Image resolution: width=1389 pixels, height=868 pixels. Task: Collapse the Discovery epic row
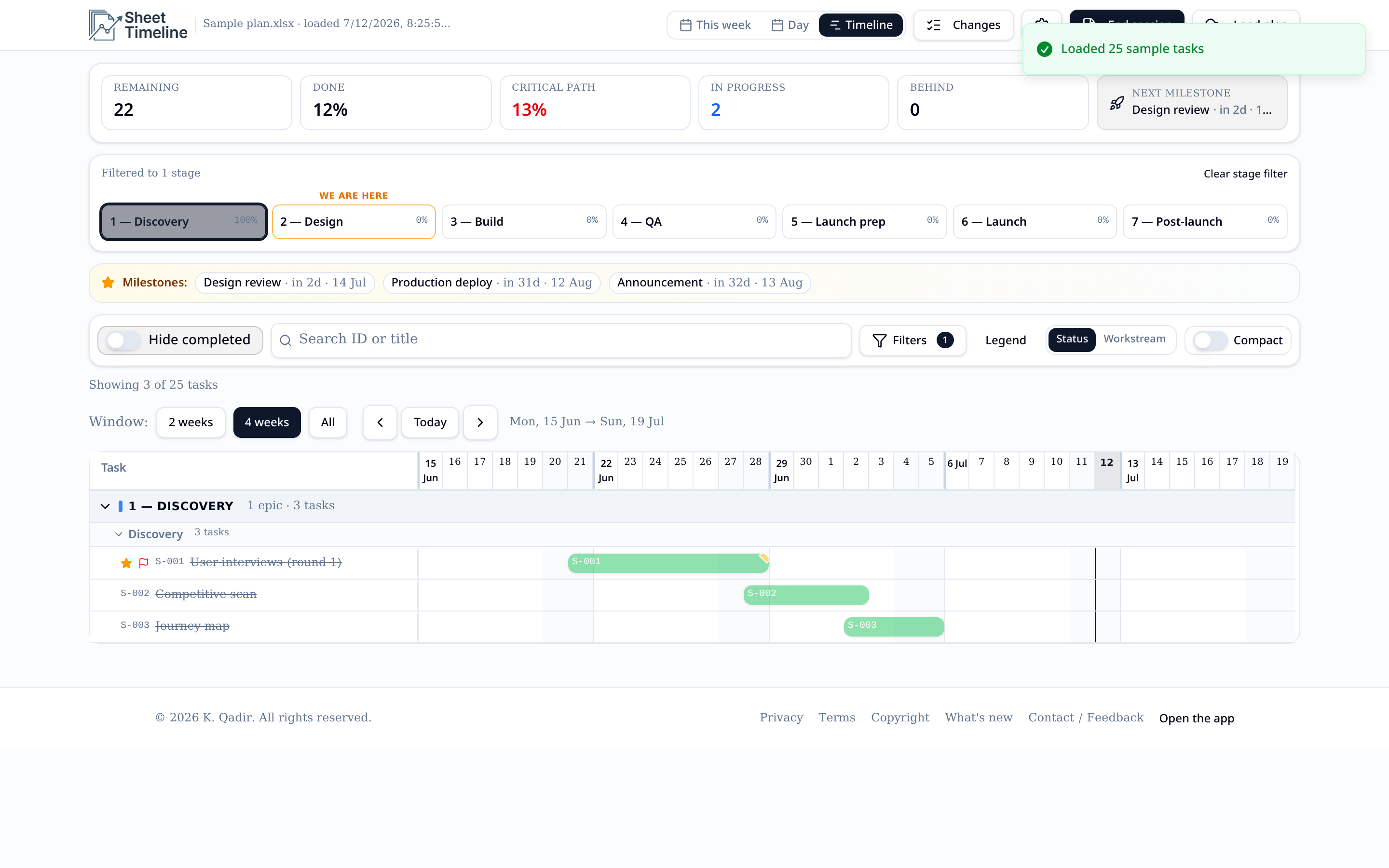[118, 534]
